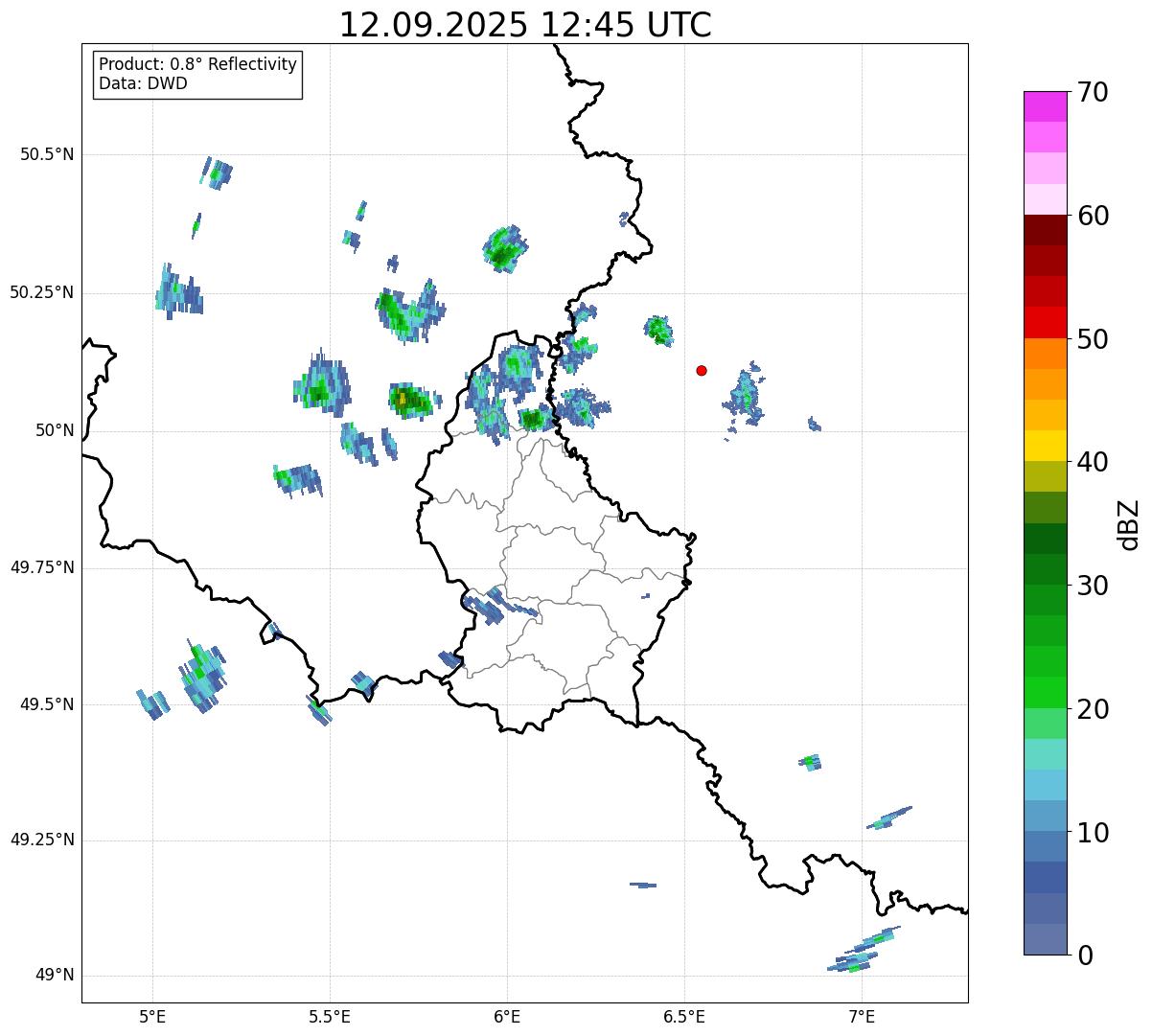Click the 49.75°N latitude axis label
The height and width of the screenshot is (1036, 1152).
tap(42, 567)
